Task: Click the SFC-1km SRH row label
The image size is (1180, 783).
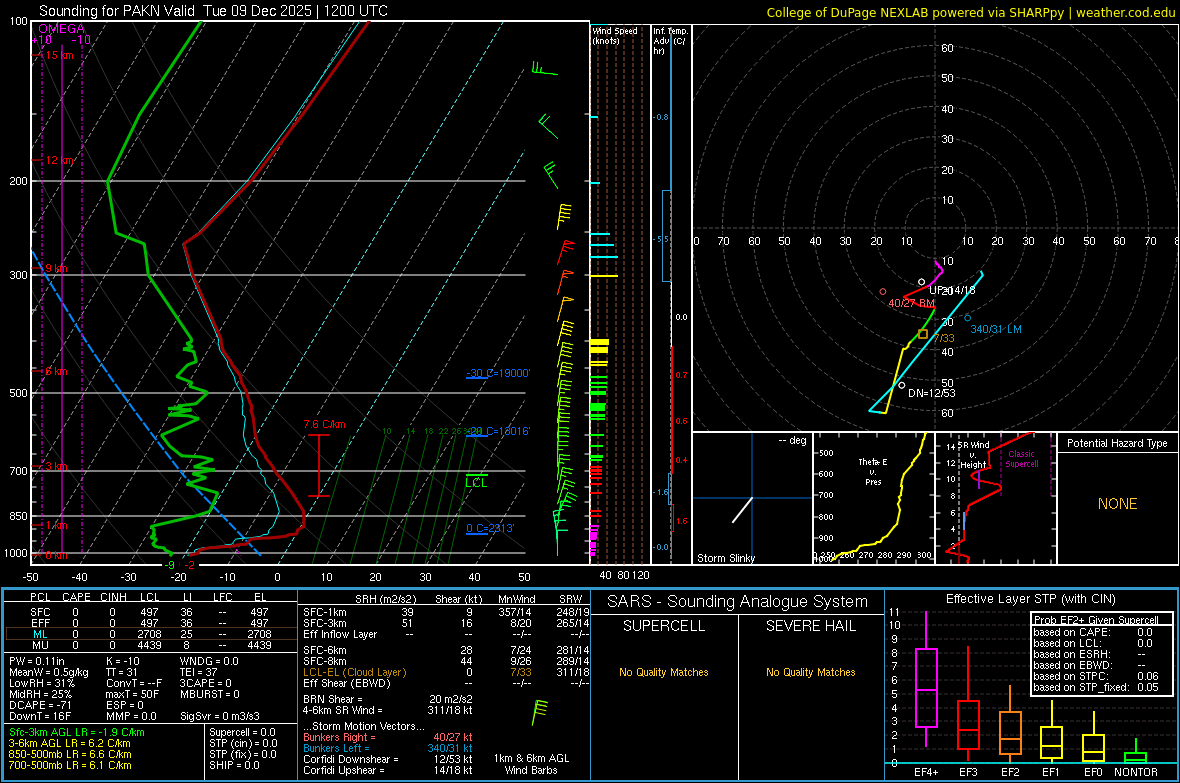Action: click(x=325, y=612)
